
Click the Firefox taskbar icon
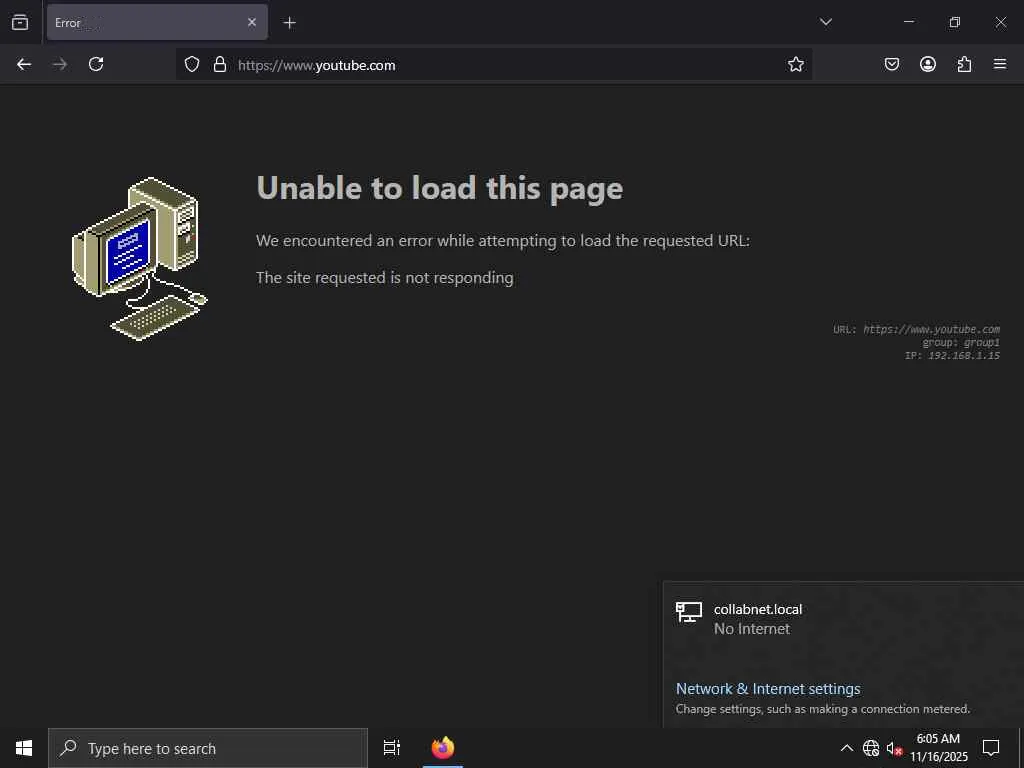pyautogui.click(x=443, y=748)
